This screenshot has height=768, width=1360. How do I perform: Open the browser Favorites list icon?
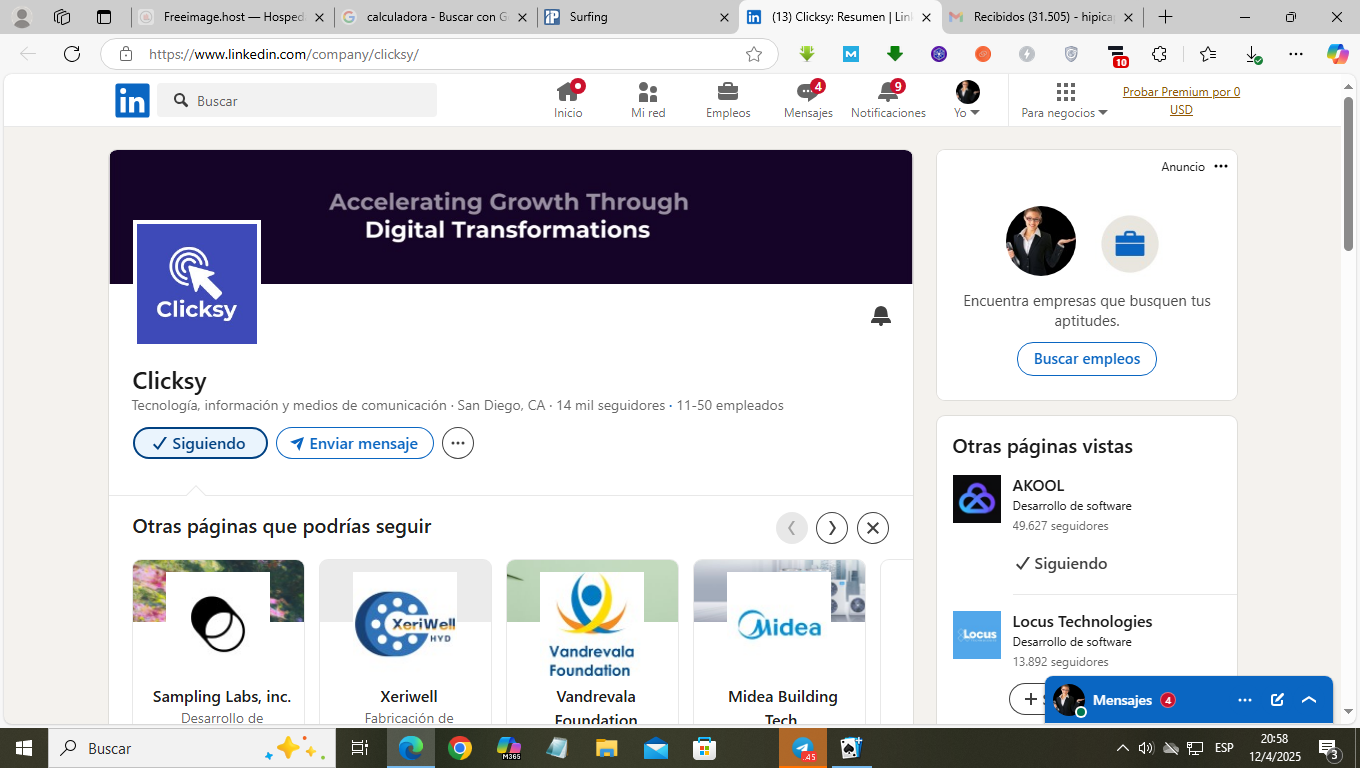click(x=1208, y=54)
